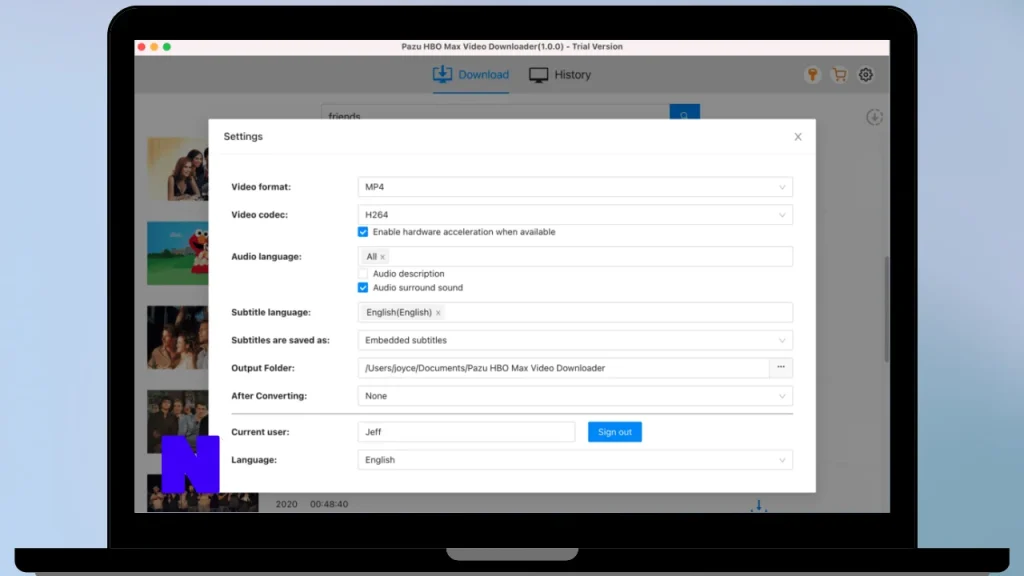This screenshot has height=576, width=1024.
Task: Click browse button for Output Folder
Action: point(781,368)
